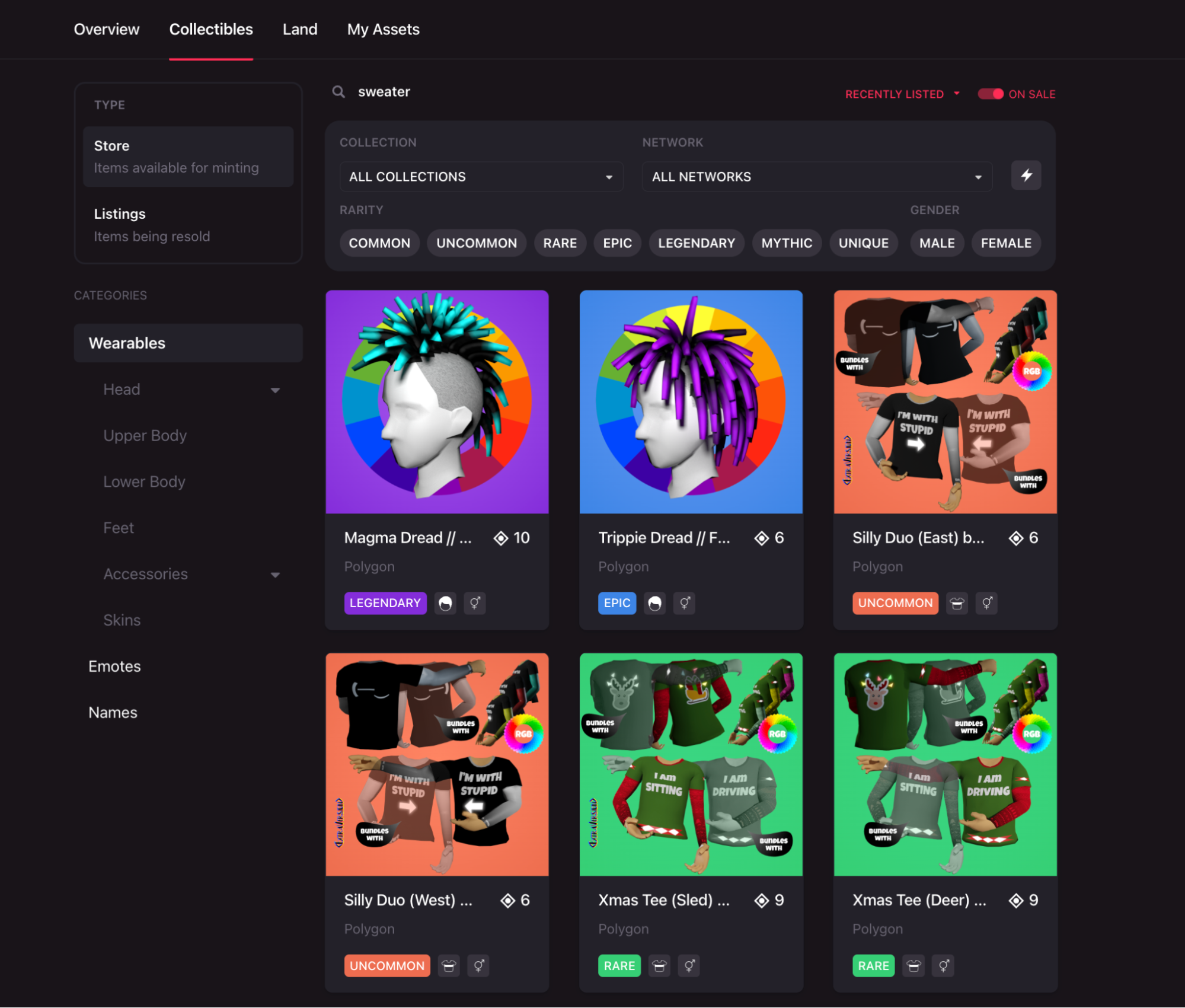Toggle the UNCOMMON rarity filter
Viewport: 1185px width, 1008px height.
point(477,243)
